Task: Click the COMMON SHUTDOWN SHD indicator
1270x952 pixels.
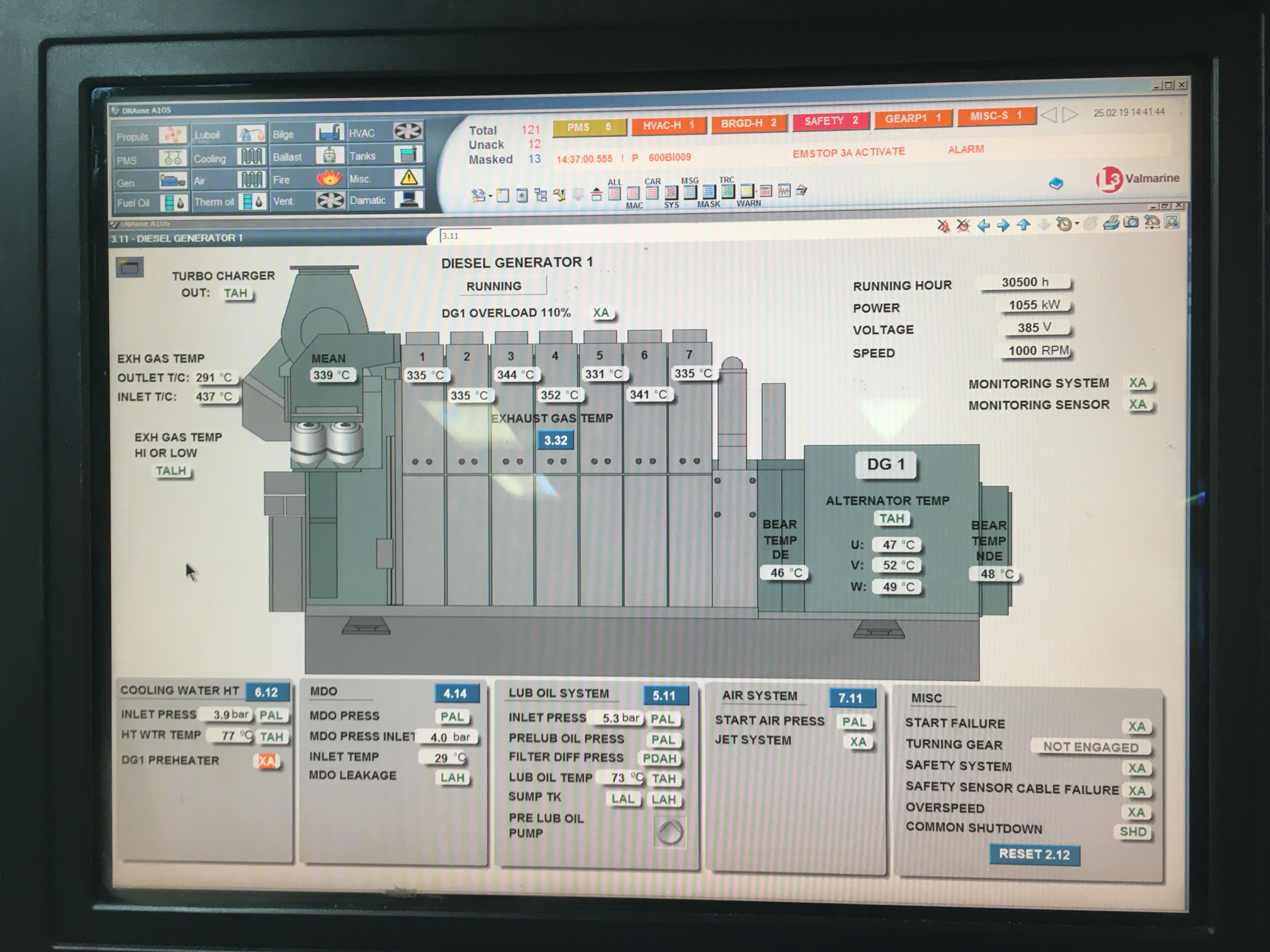Action: (x=1133, y=831)
